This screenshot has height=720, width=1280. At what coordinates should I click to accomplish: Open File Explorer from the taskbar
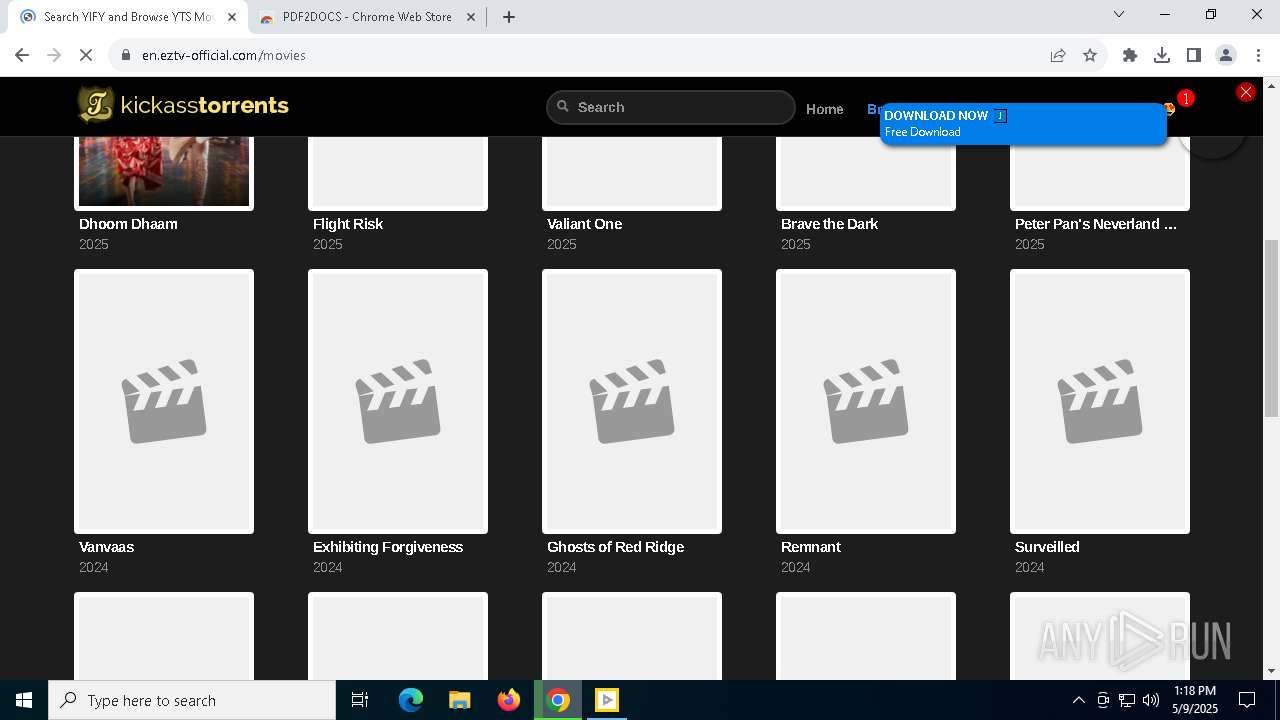pyautogui.click(x=459, y=700)
